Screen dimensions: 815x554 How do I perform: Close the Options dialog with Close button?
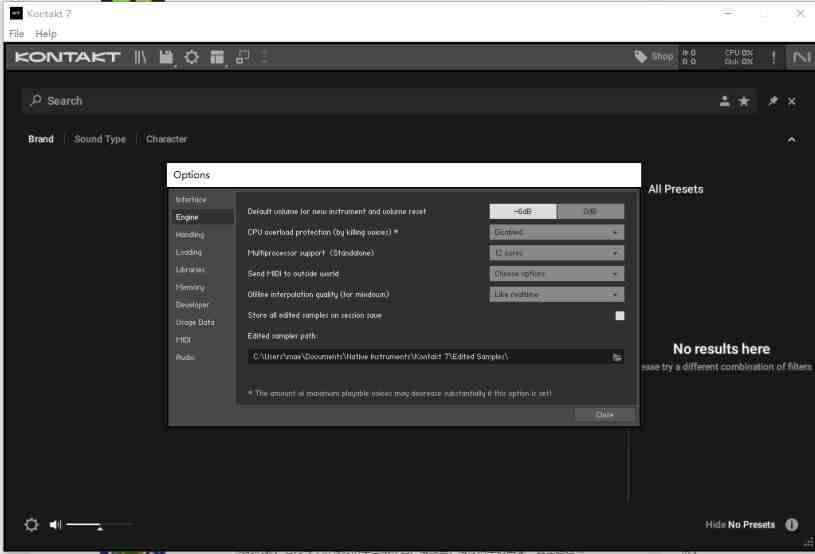click(604, 415)
